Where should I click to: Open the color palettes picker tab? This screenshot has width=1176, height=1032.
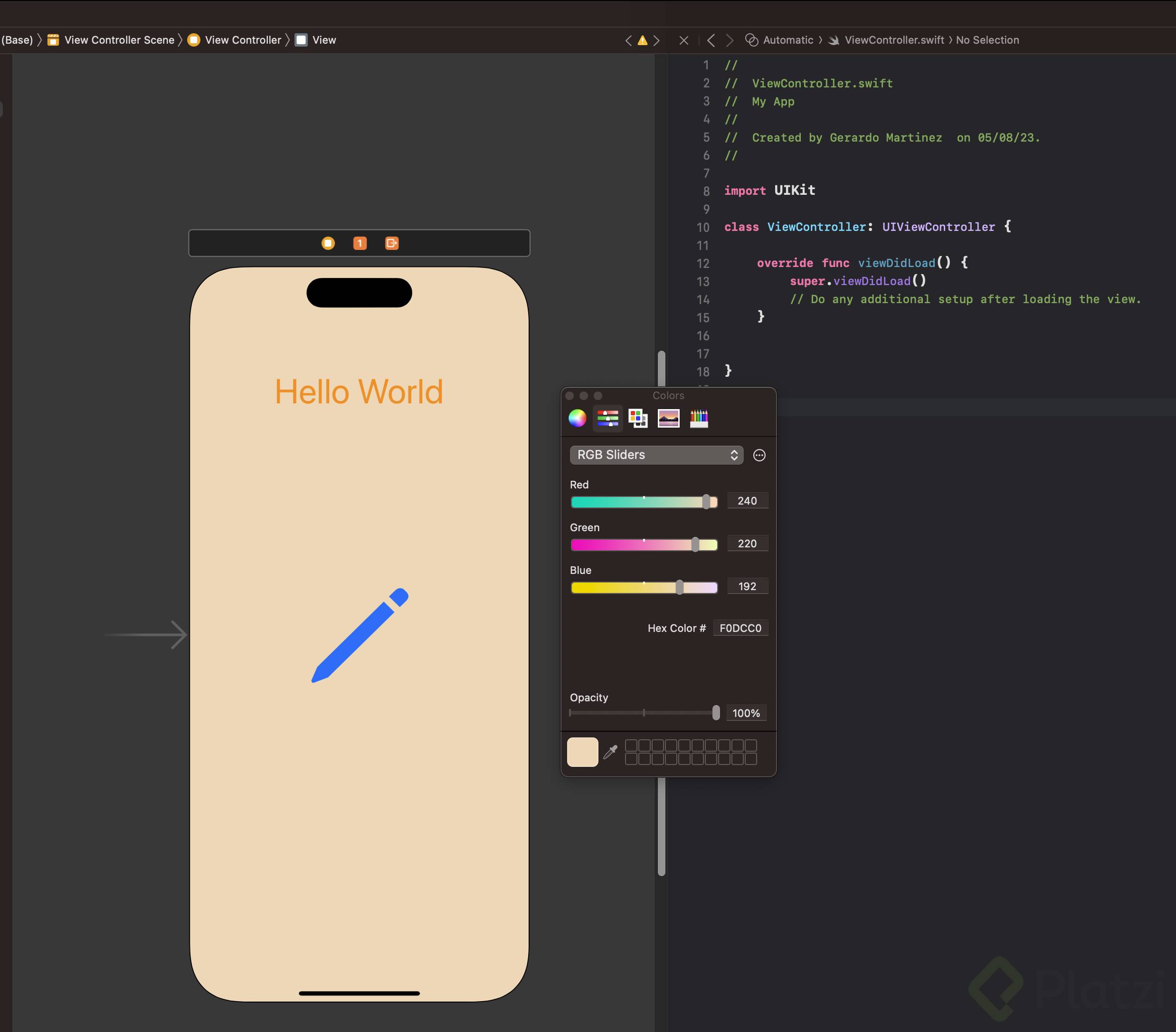click(637, 419)
